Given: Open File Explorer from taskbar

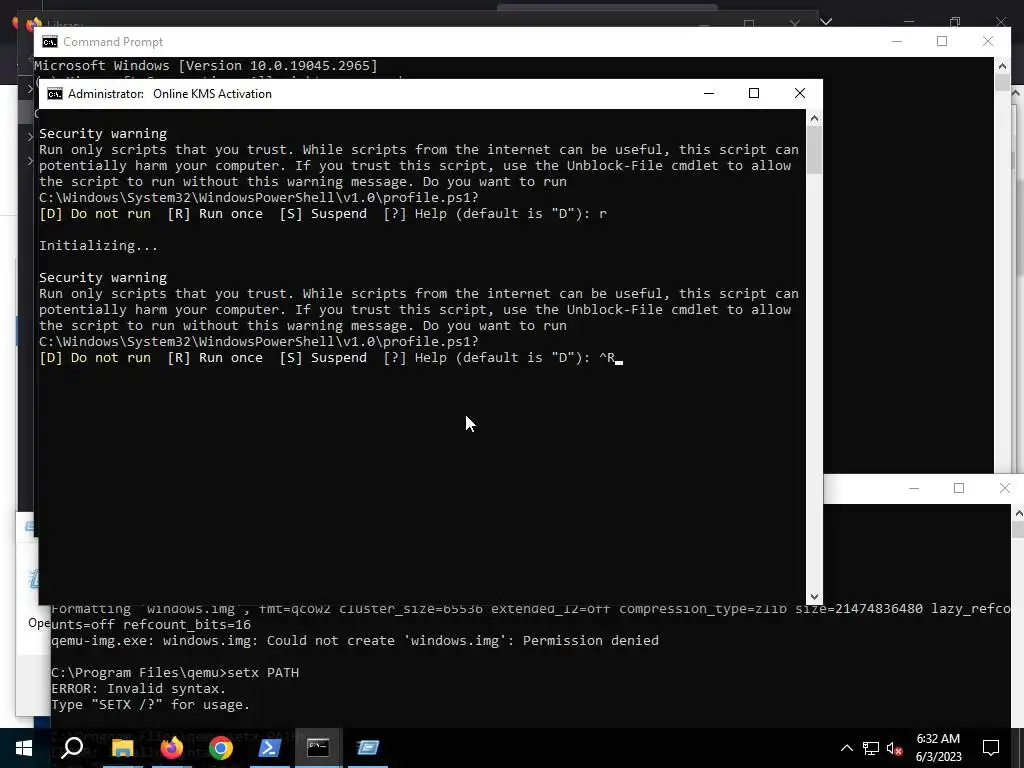Looking at the screenshot, I should [122, 748].
